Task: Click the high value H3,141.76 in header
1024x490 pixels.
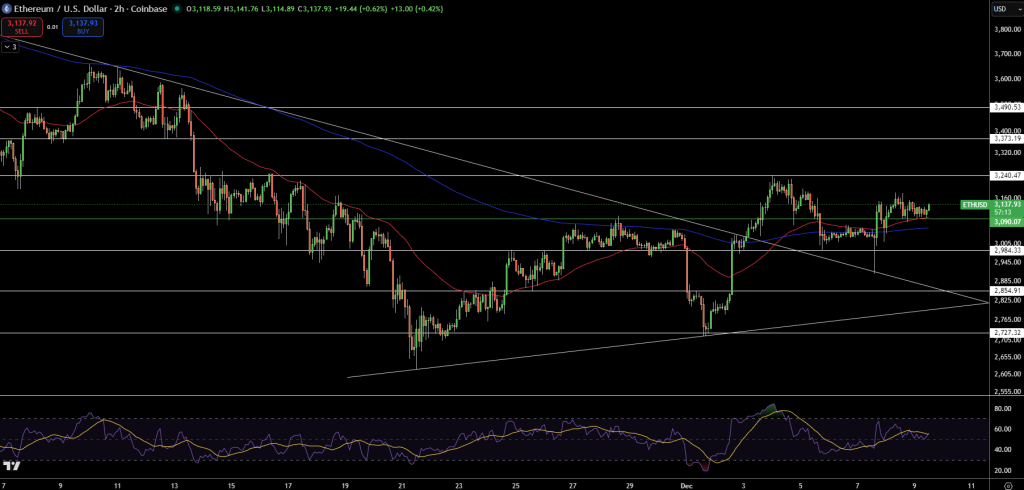Action: pos(239,9)
